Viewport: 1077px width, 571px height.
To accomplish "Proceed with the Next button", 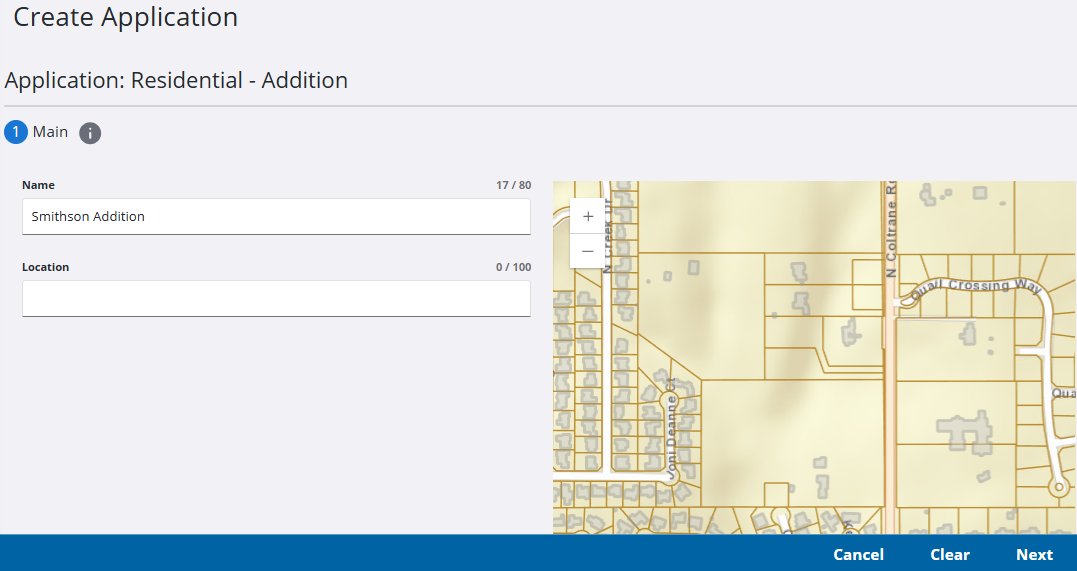I will pyautogui.click(x=1034, y=555).
